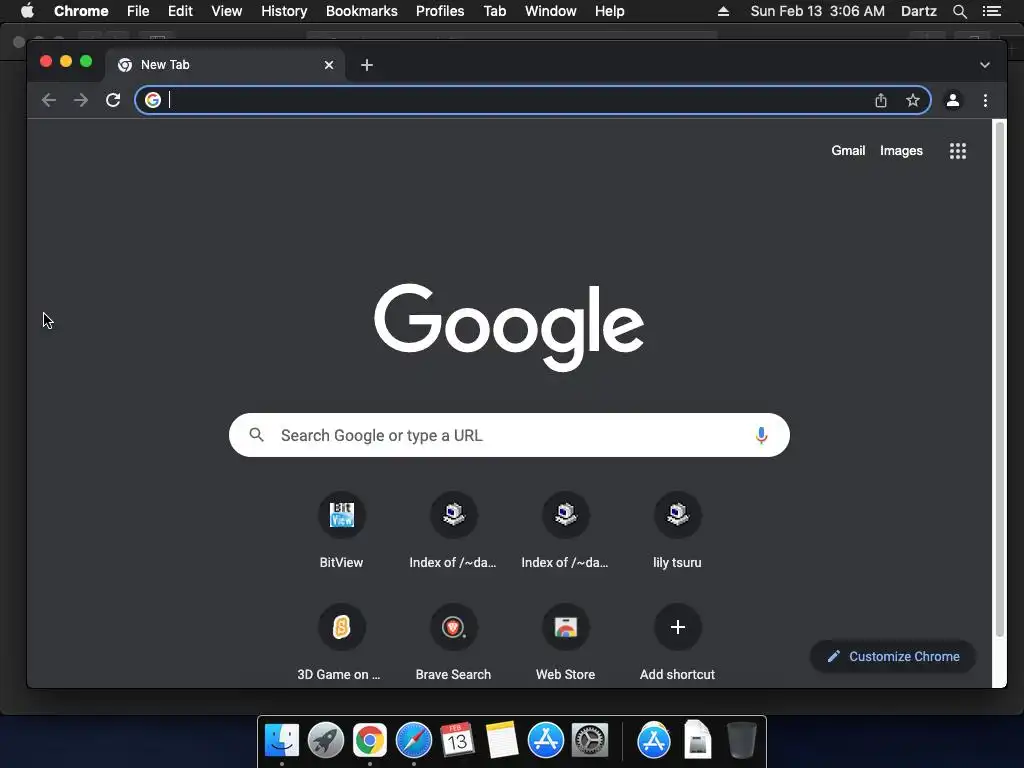Click the Customize Chrome button
This screenshot has width=1024, height=768.
(893, 656)
